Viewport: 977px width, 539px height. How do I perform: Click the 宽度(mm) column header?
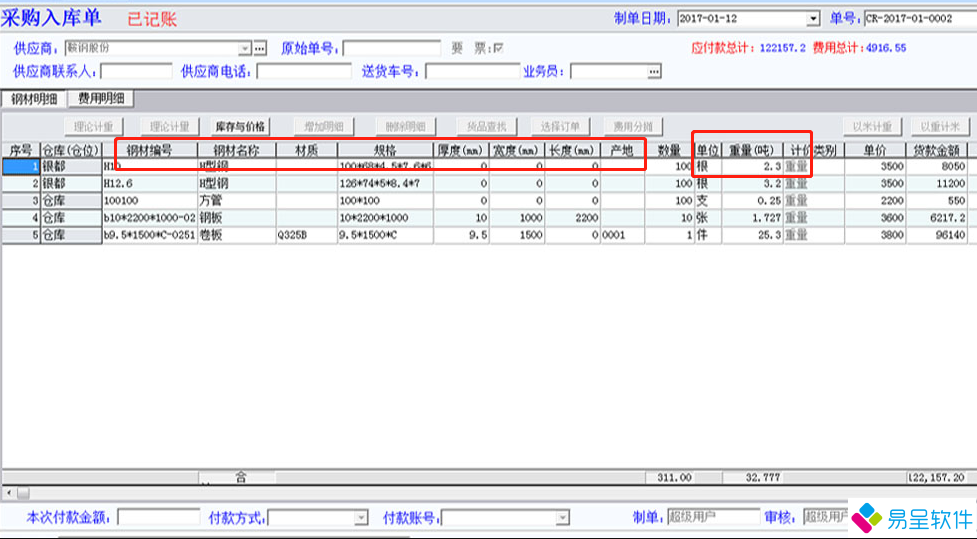click(x=517, y=150)
